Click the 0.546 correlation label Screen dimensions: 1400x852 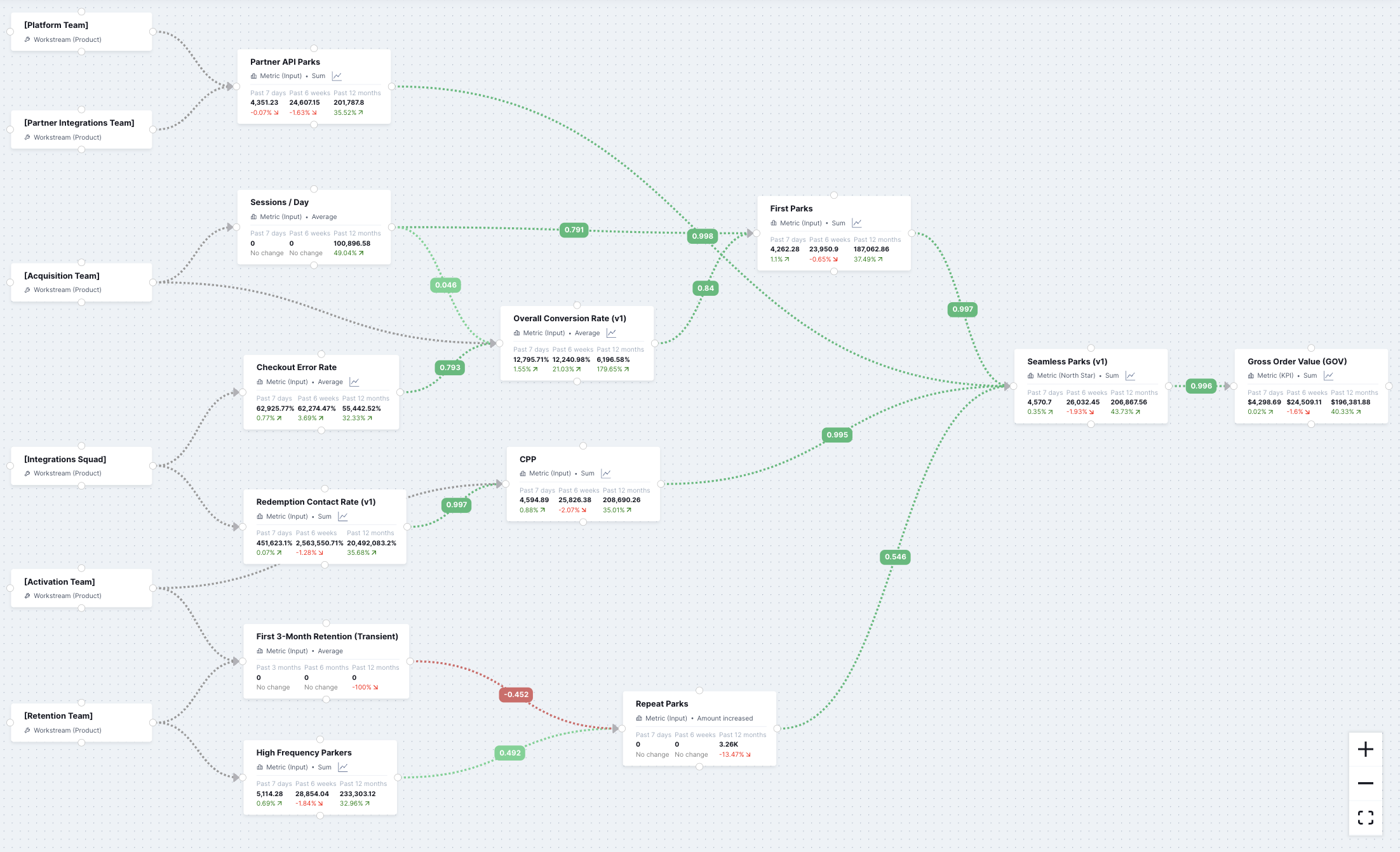point(895,557)
